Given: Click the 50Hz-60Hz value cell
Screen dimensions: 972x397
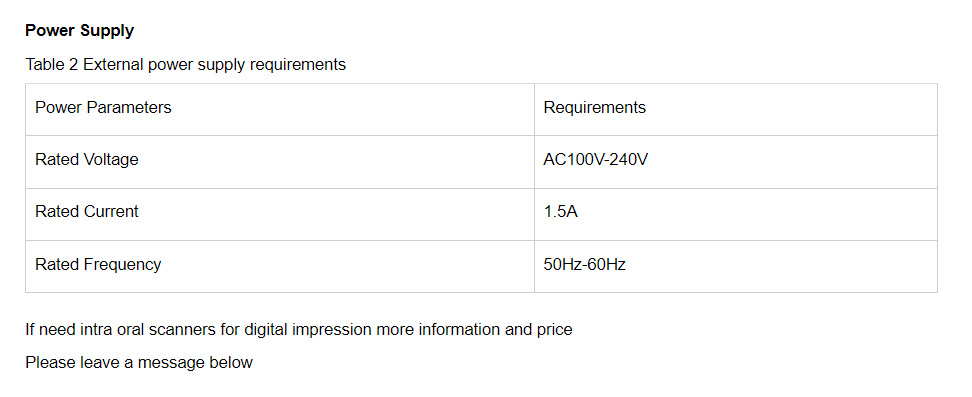Looking at the screenshot, I should (736, 266).
